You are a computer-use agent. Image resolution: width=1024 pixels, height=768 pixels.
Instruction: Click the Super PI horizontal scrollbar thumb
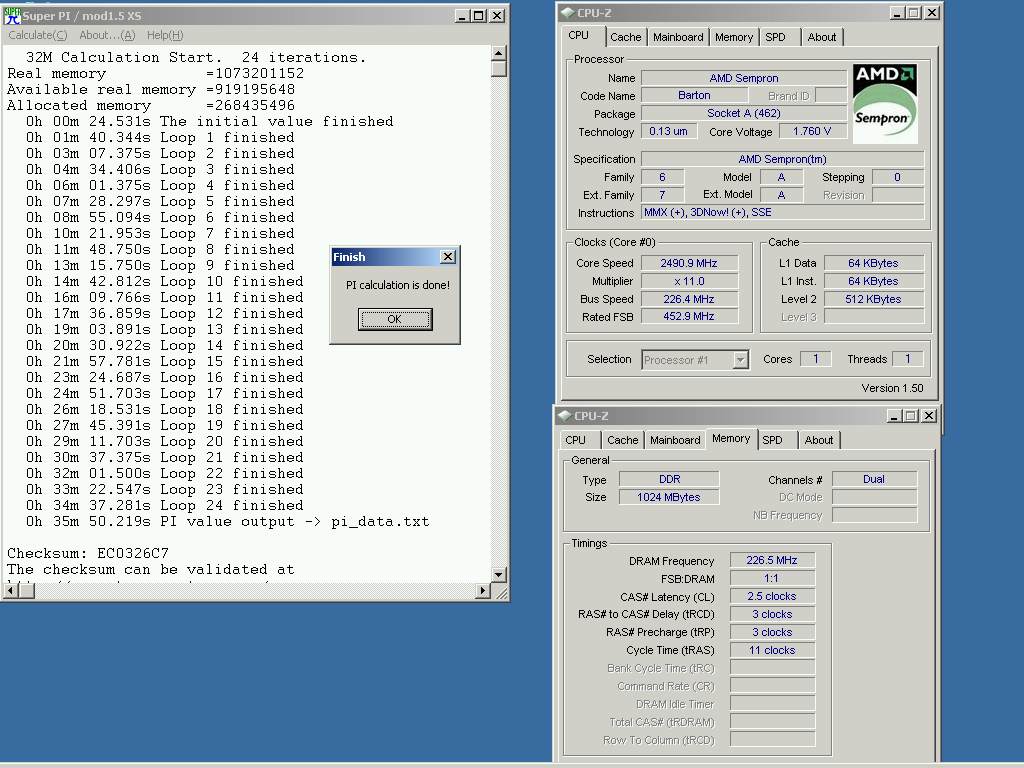click(26, 591)
